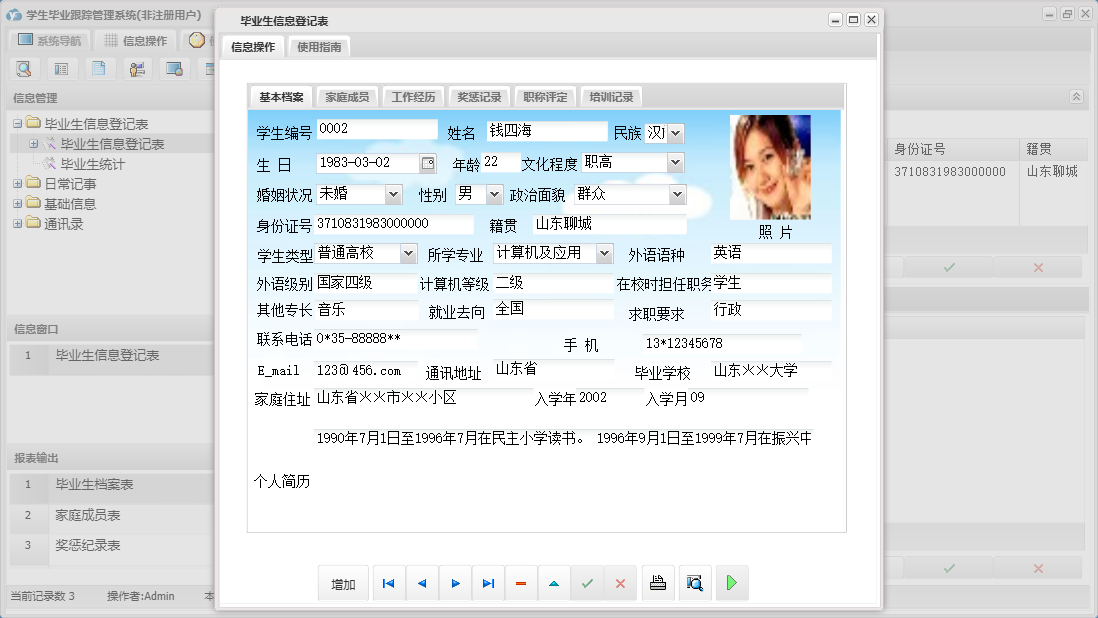
Task: Jump to the last record icon
Action: point(487,583)
